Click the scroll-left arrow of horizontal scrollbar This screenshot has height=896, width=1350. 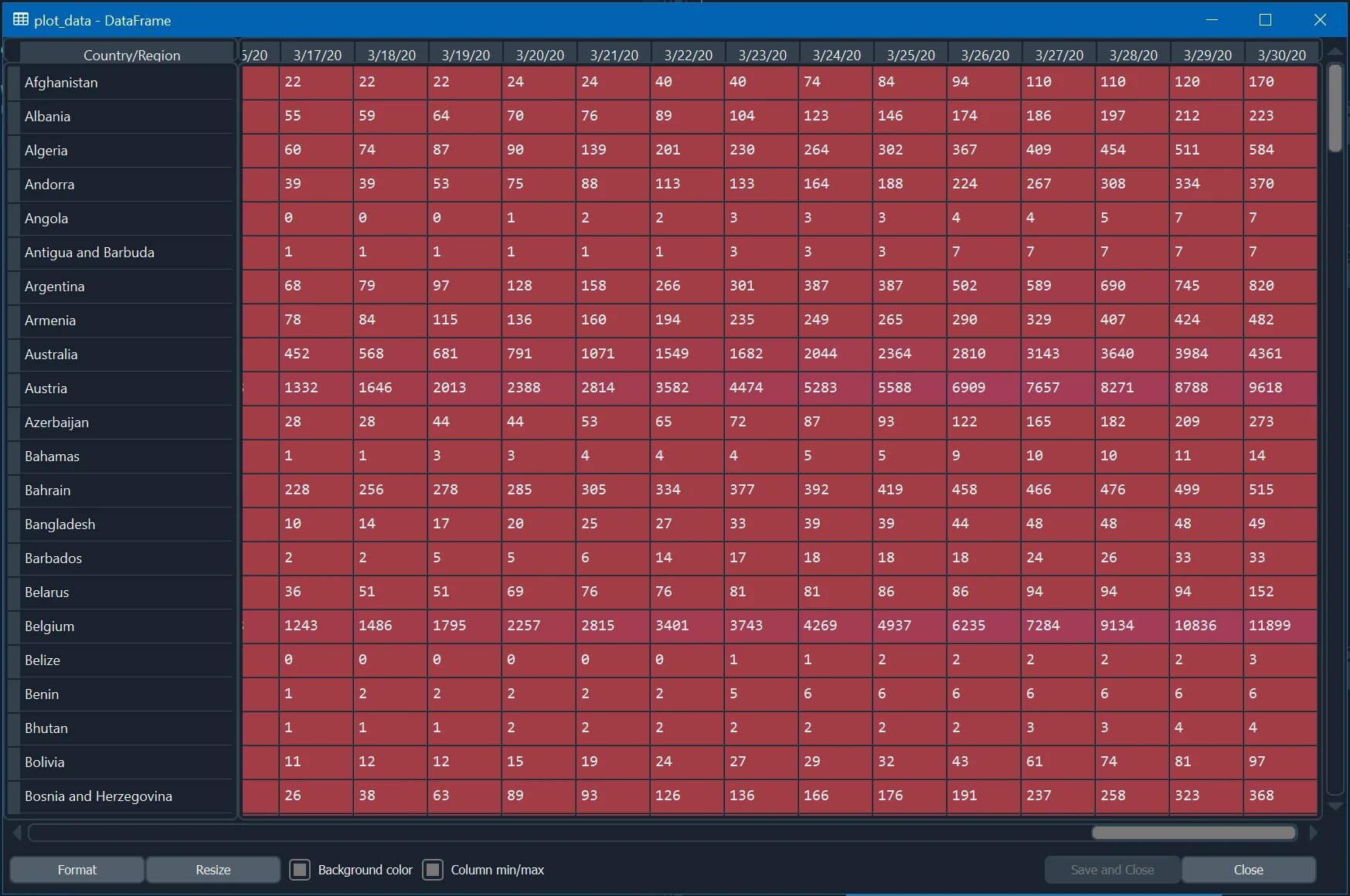pos(17,833)
